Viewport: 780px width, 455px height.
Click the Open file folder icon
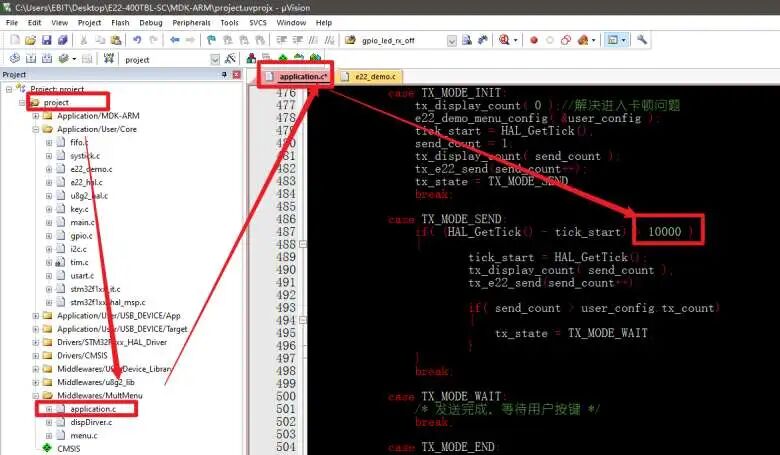[30, 41]
